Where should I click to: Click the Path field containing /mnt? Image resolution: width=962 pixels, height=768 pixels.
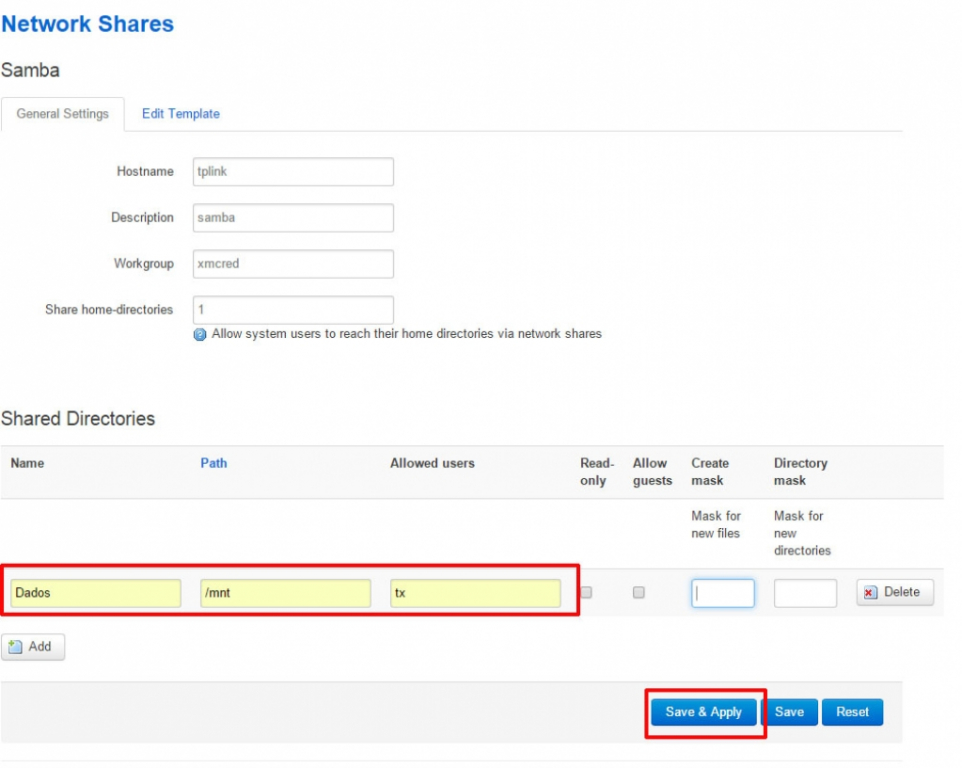pos(285,593)
